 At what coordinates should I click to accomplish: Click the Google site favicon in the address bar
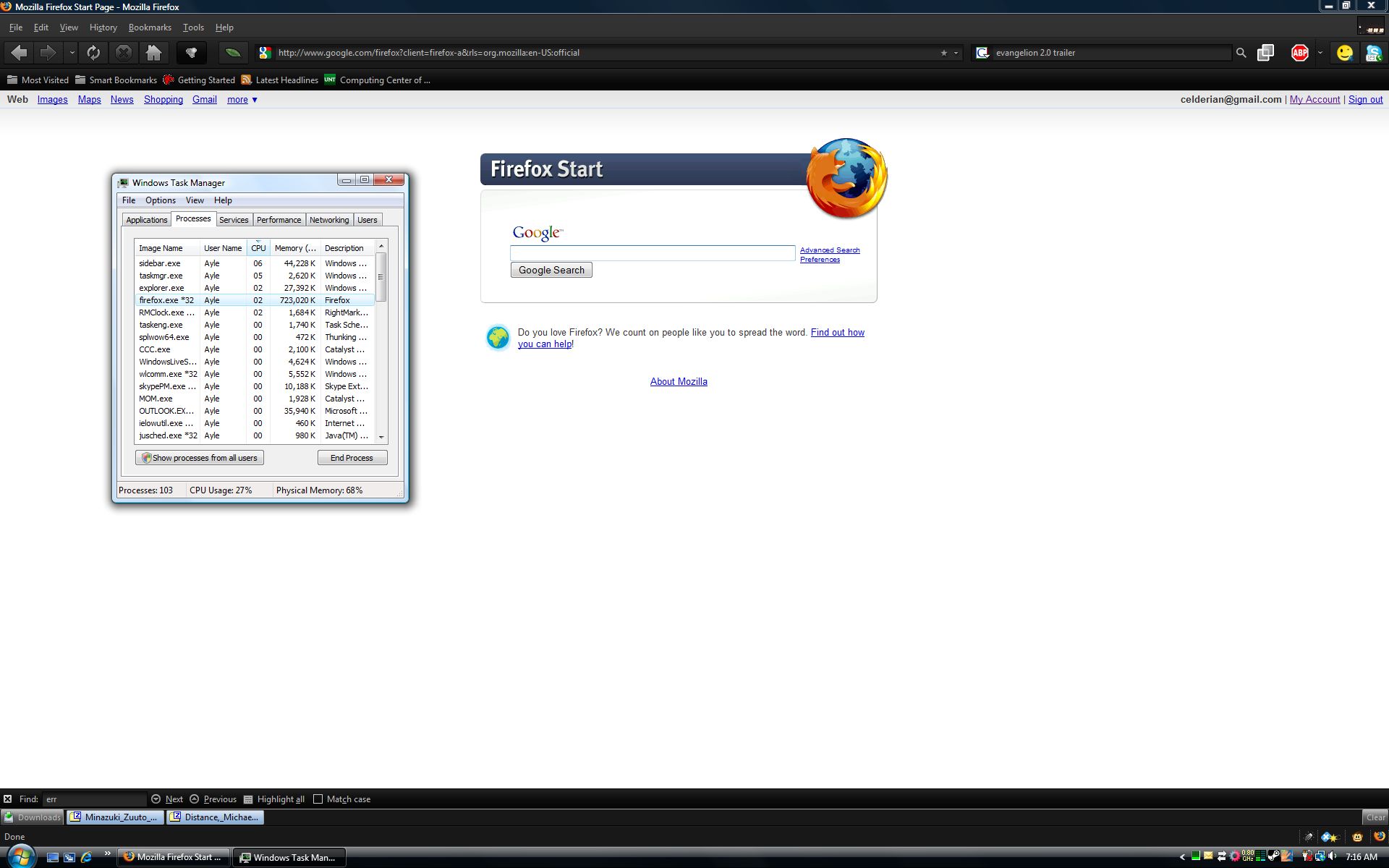pos(265,53)
